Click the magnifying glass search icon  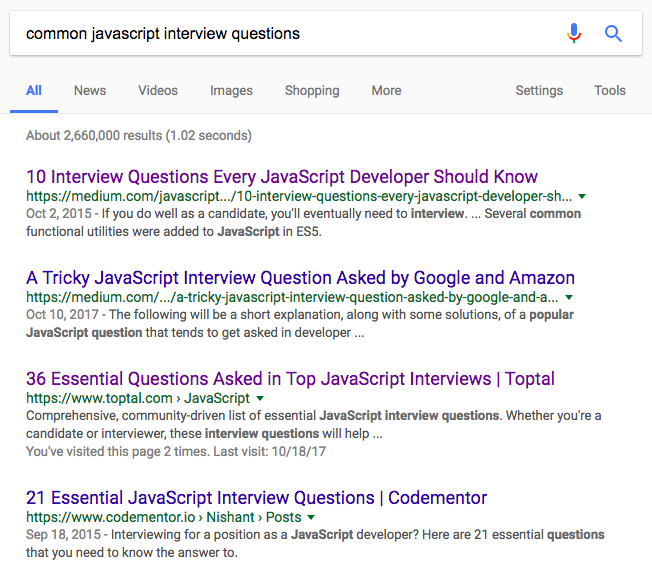click(614, 34)
